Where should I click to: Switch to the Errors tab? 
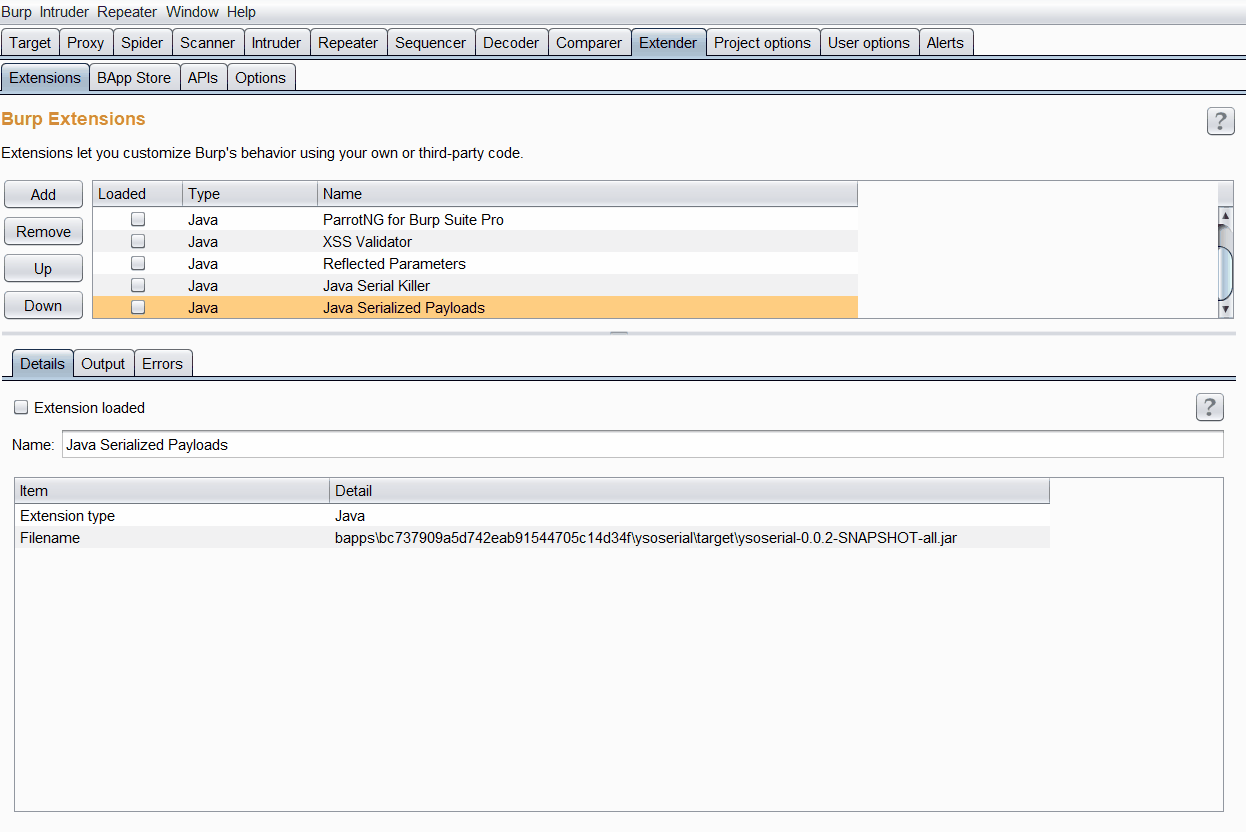[x=162, y=363]
